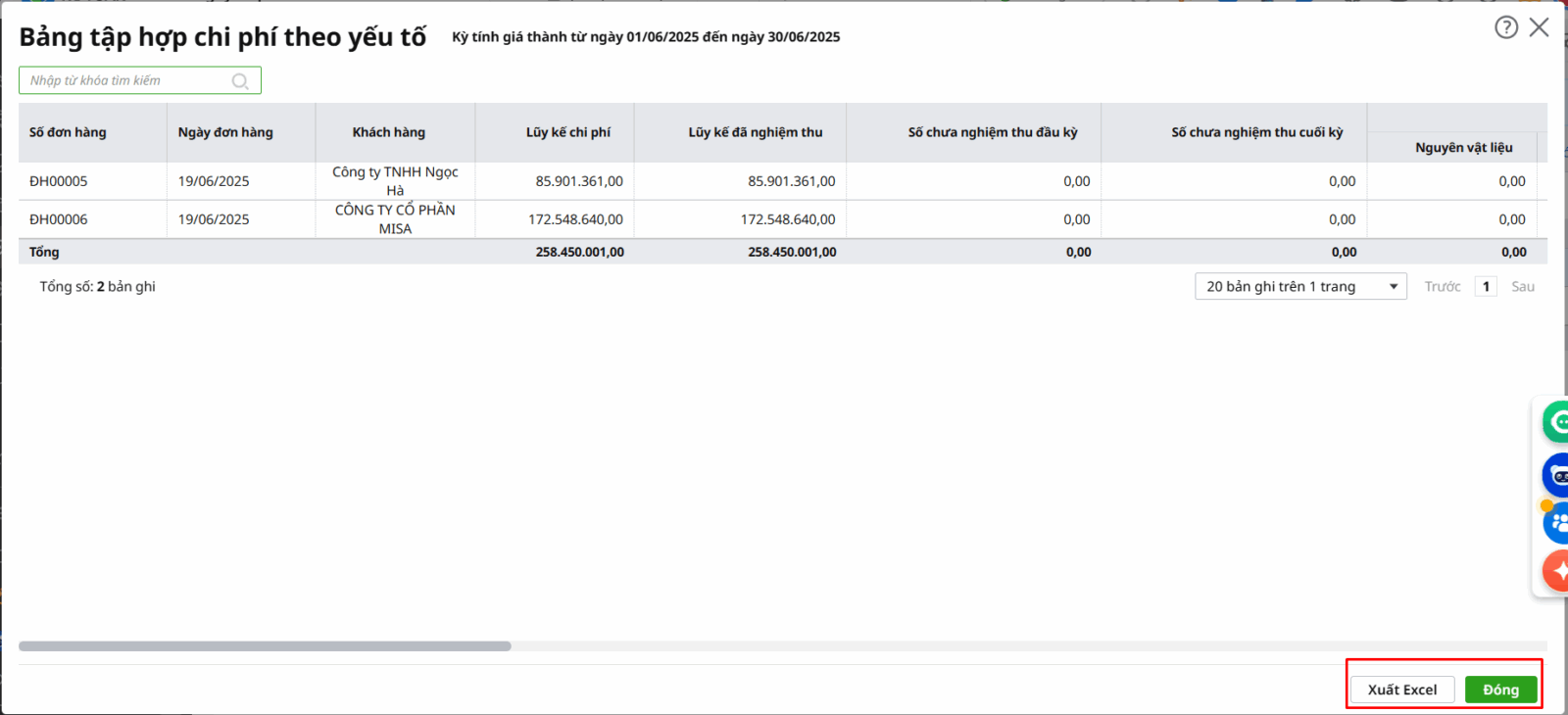Select order number ĐH00005
This screenshot has width=1568, height=715.
59,181
